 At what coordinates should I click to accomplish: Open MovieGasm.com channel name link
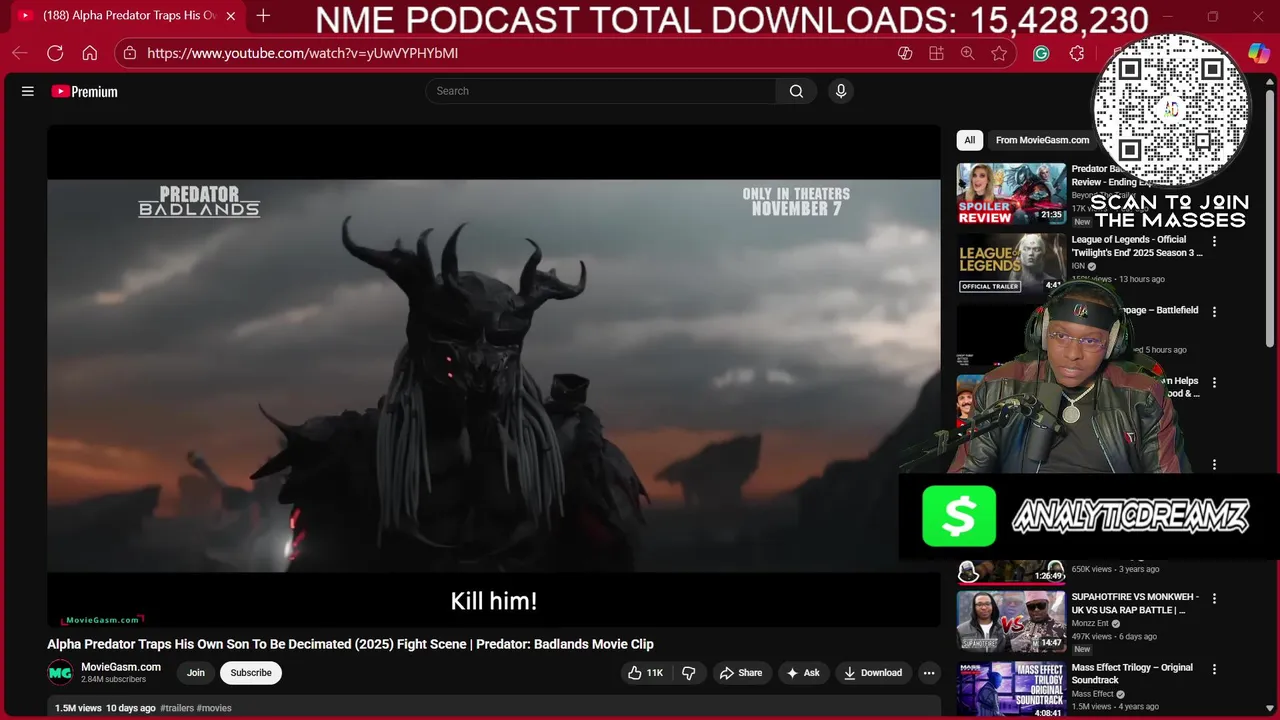pos(121,667)
